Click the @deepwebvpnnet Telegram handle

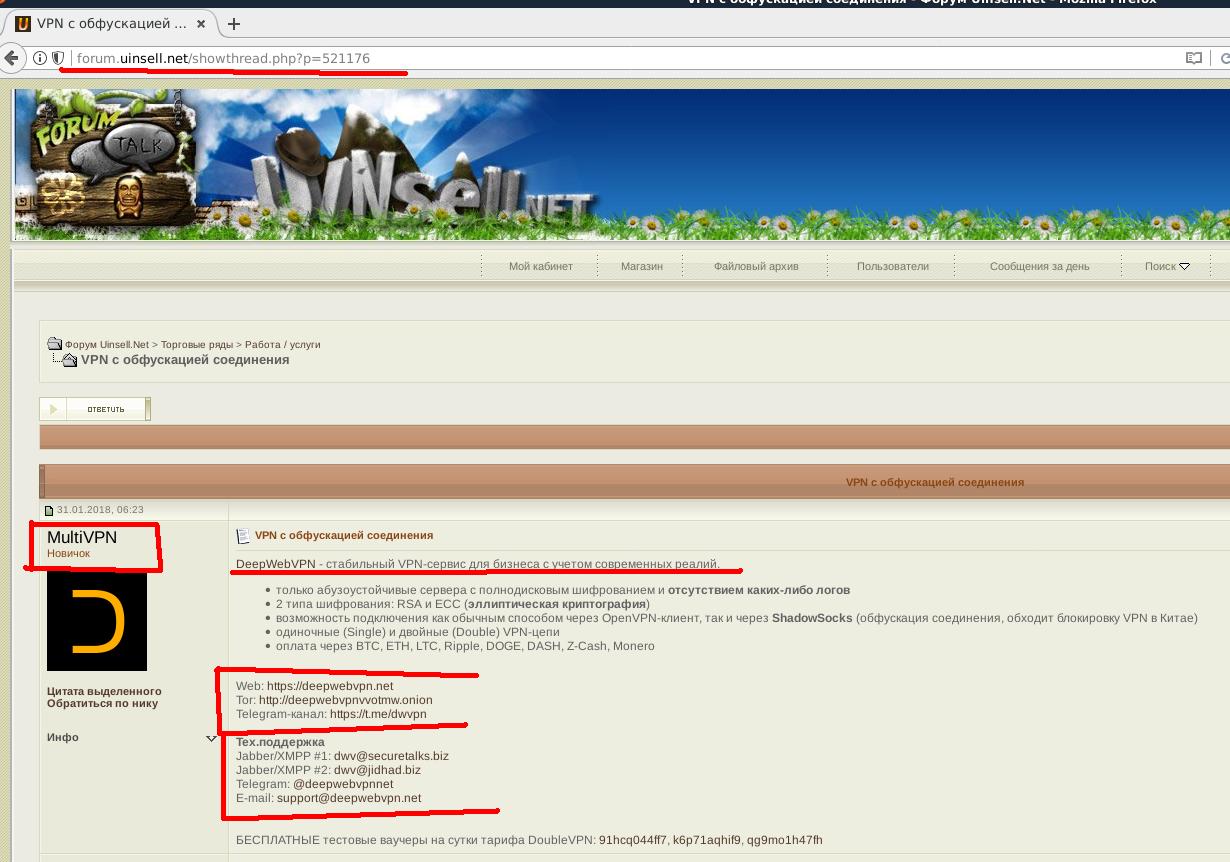[343, 784]
